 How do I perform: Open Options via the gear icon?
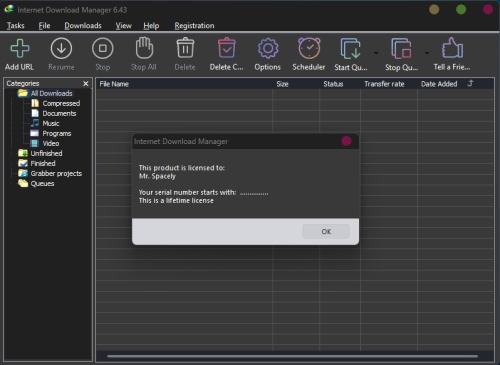268,48
